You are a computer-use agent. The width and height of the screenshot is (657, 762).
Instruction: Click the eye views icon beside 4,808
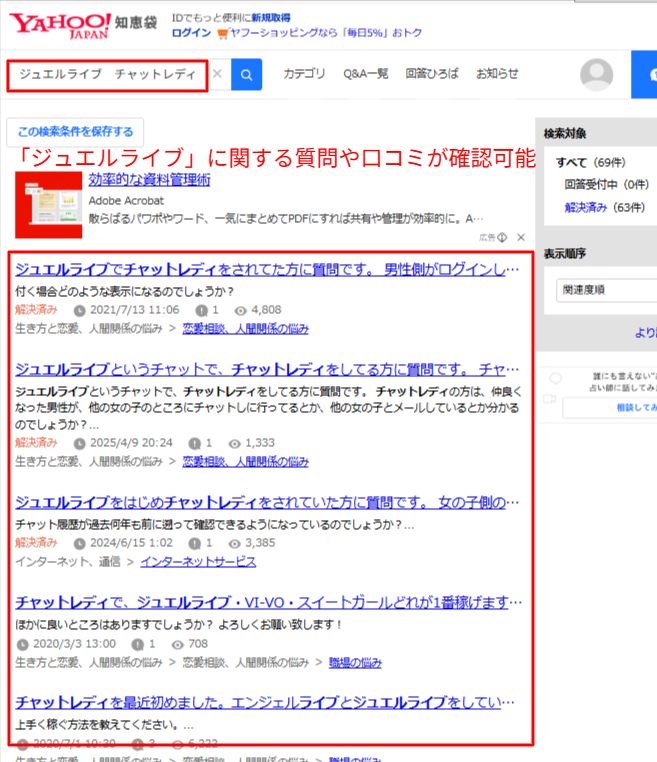pos(240,311)
